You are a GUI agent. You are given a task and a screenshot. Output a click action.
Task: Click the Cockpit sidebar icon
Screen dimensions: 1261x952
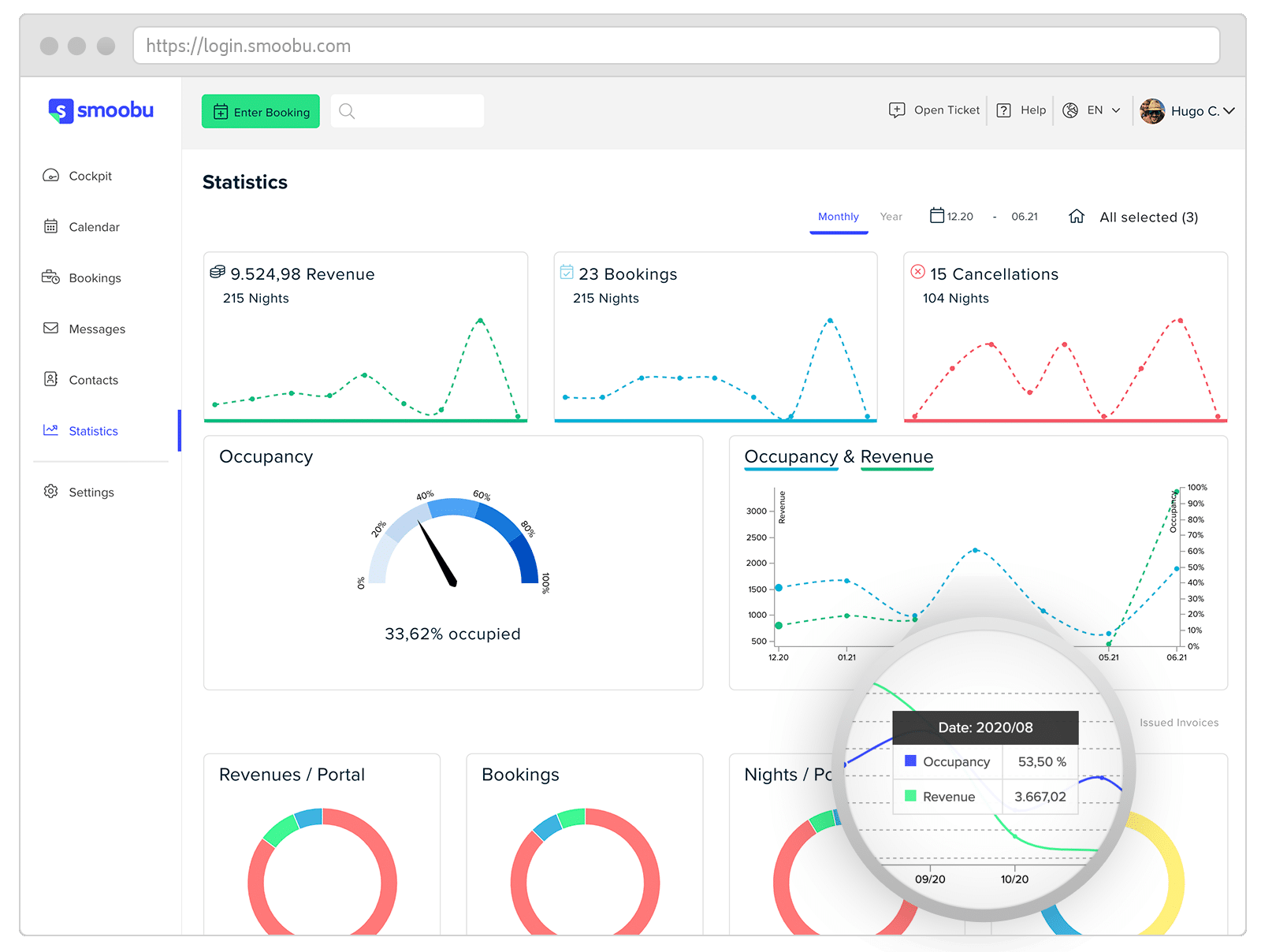tap(50, 175)
